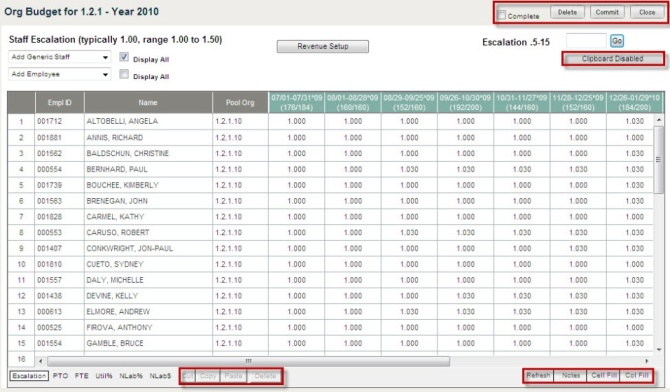Image resolution: width=670 pixels, height=392 pixels.
Task: Click the Clipboard Disabled button
Action: [x=613, y=59]
